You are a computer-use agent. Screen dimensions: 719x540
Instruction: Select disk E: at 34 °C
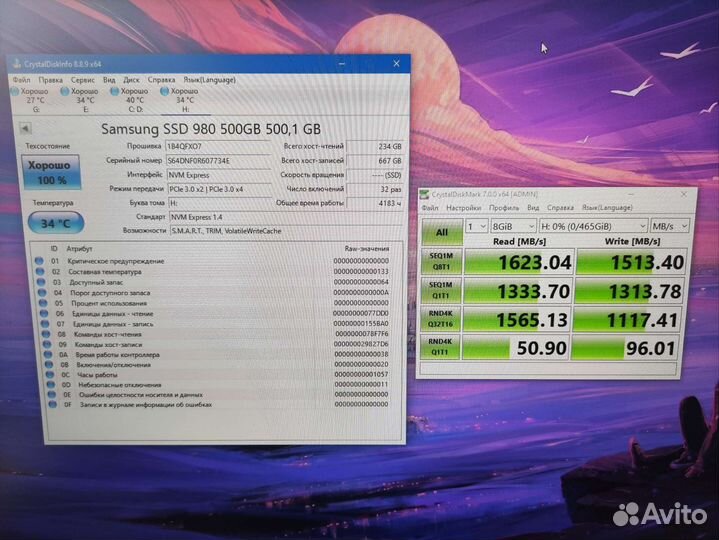[81, 100]
